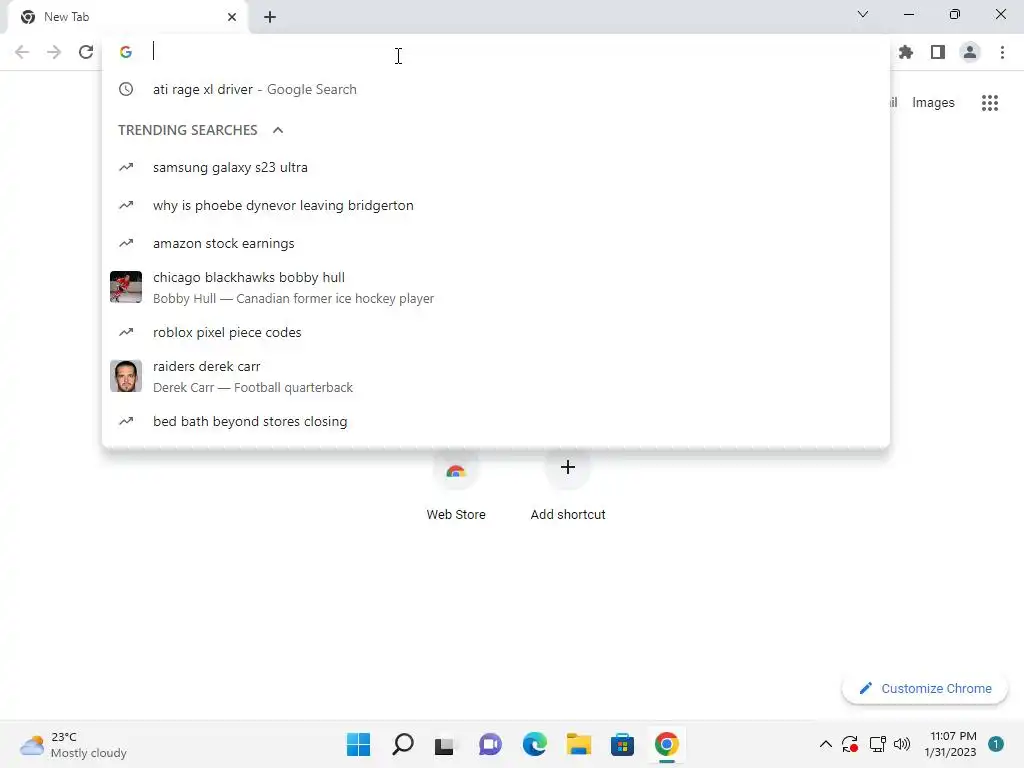Viewport: 1024px width, 768px height.
Task: Choose suggestion samsung galaxy s23 ultra
Action: click(496, 167)
